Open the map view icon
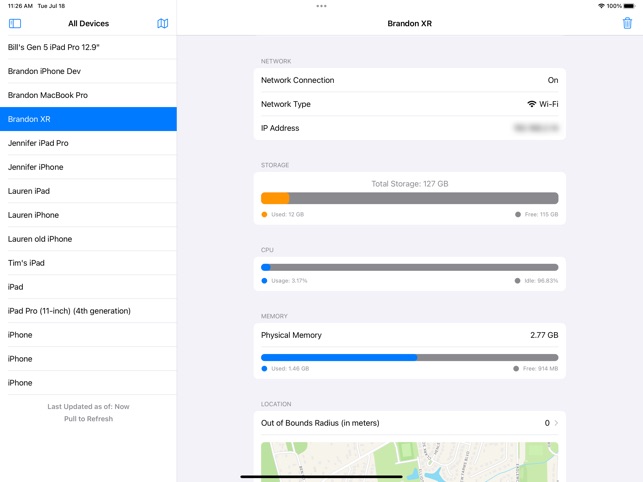Image resolution: width=643 pixels, height=482 pixels. tap(162, 23)
